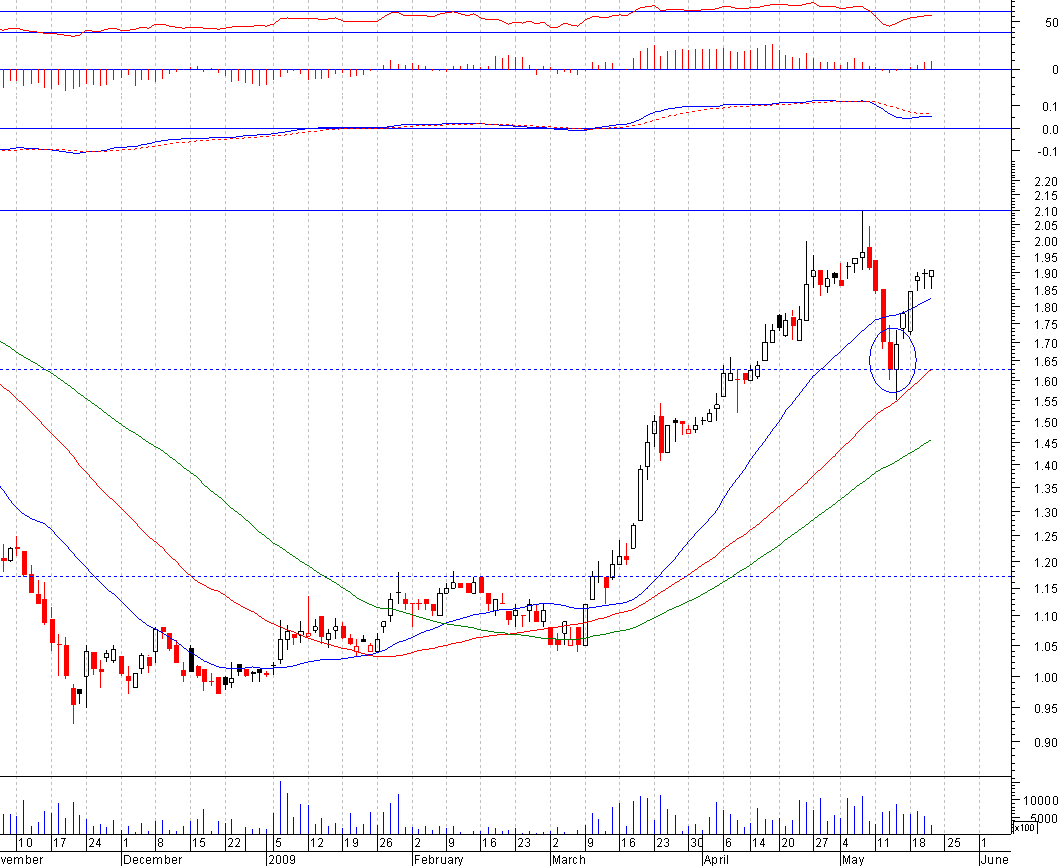This screenshot has width=1062, height=866.
Task: Select the 1.50 price axis value
Action: point(1046,423)
